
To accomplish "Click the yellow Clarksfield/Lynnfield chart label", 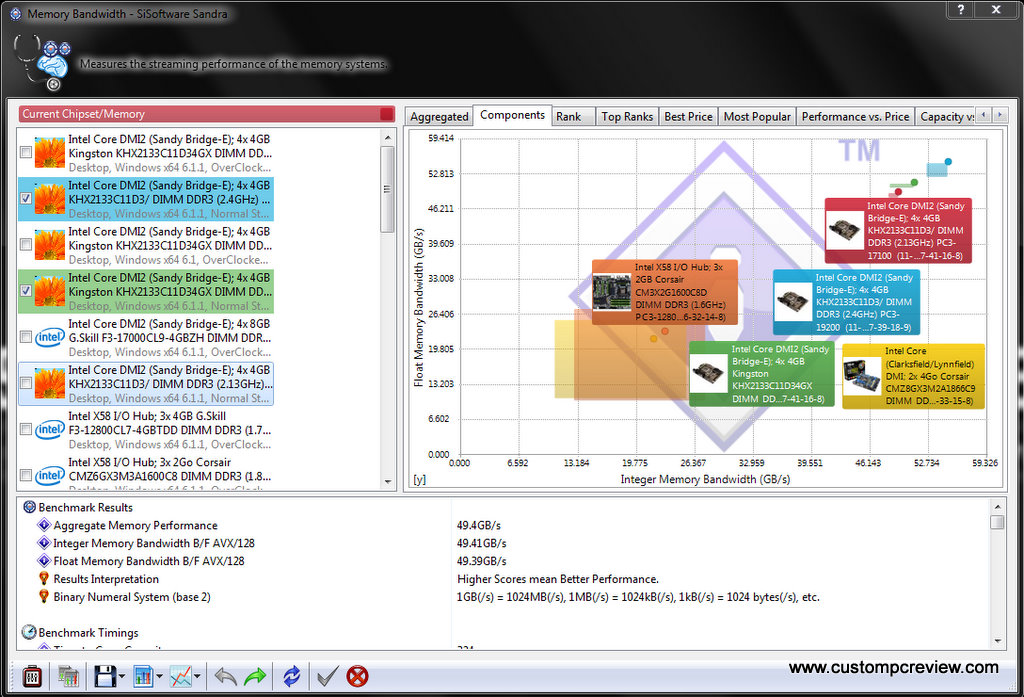I will pyautogui.click(x=913, y=376).
